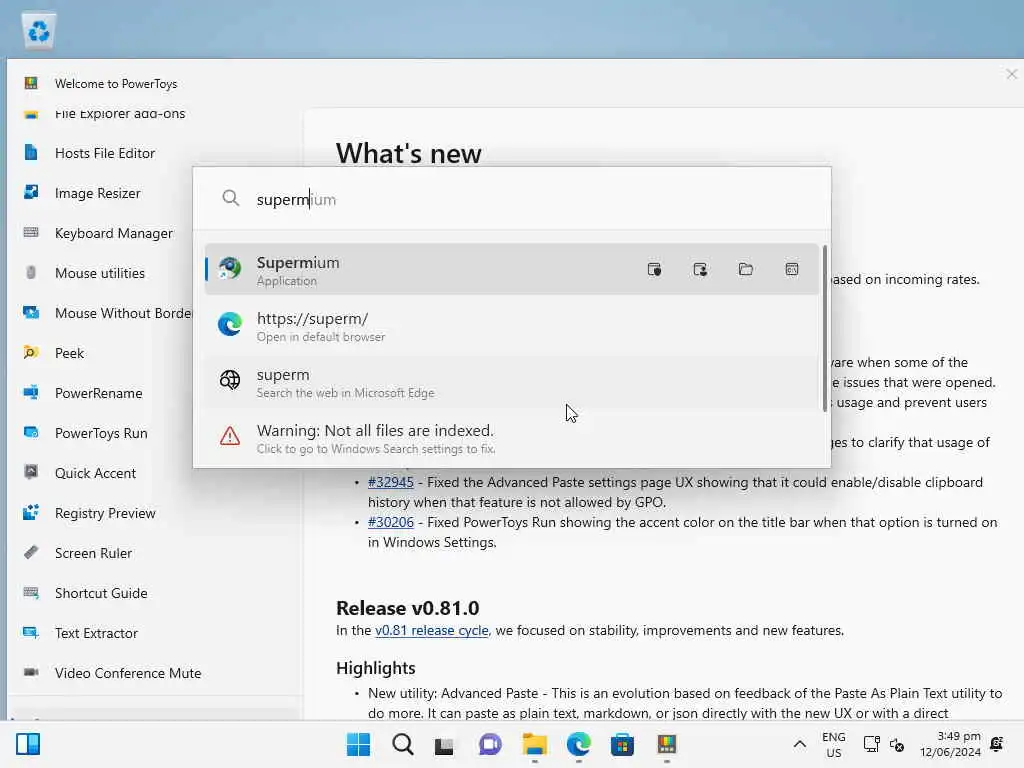Screen dimensions: 1024x768
Task: Open Supermium containing folder icon
Action: [746, 270]
